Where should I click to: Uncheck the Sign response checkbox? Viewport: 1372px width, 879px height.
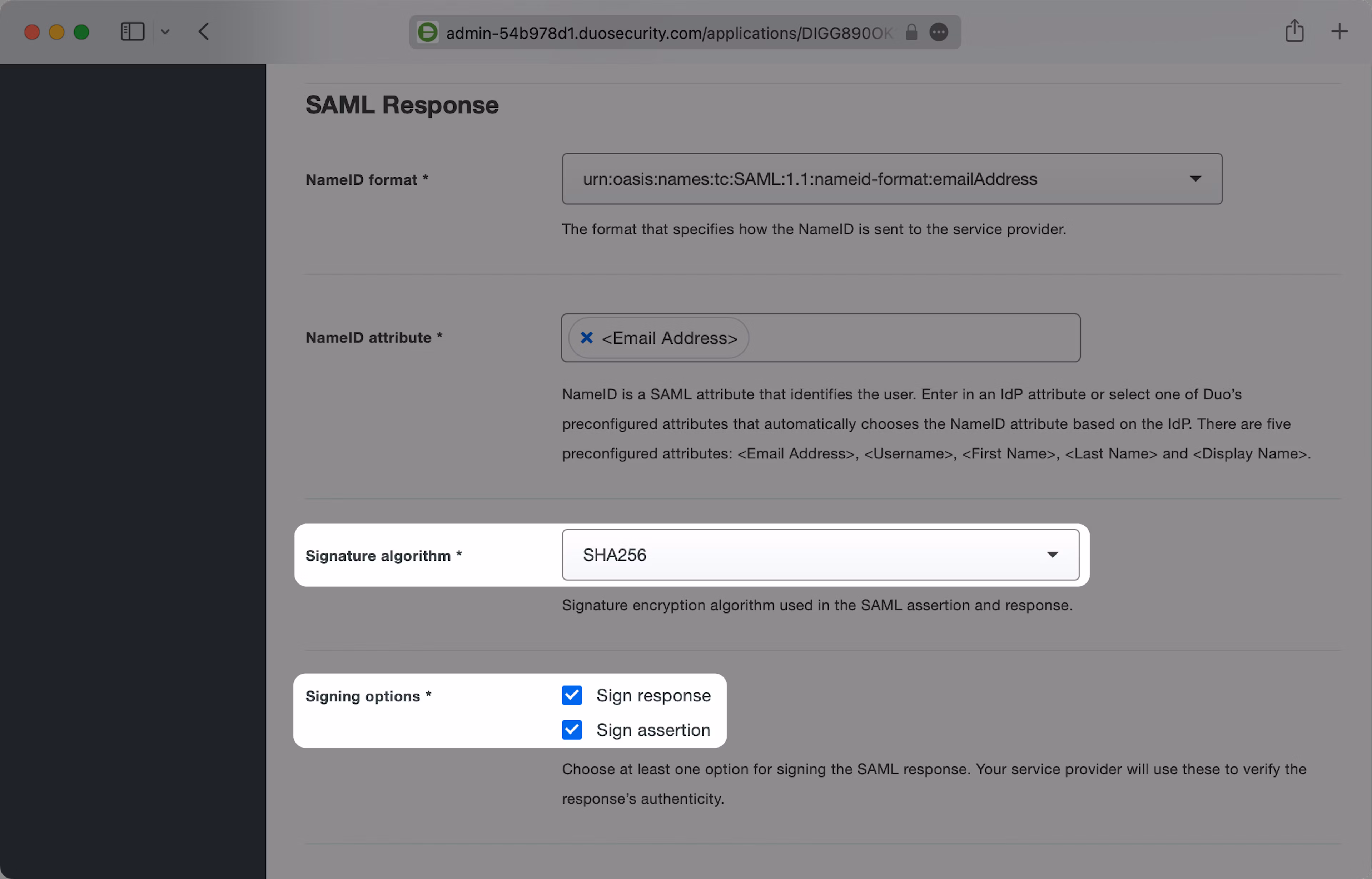click(572, 695)
